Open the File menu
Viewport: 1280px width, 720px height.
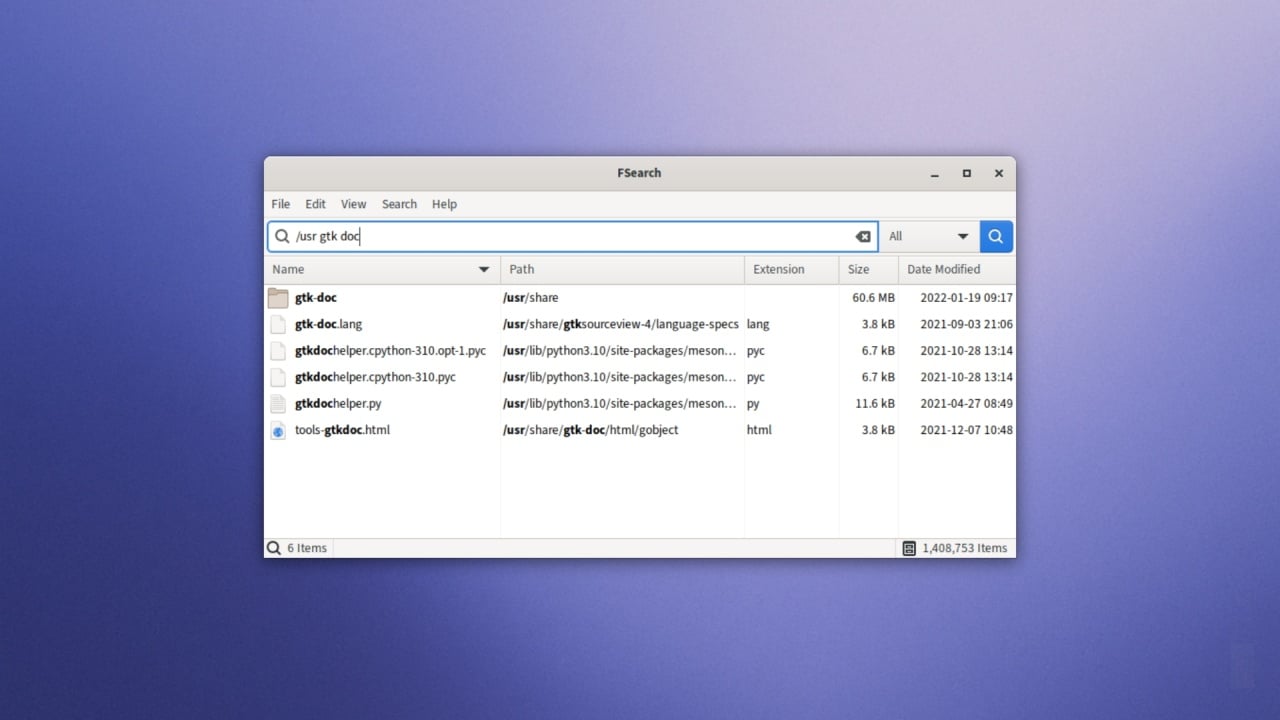click(x=281, y=204)
